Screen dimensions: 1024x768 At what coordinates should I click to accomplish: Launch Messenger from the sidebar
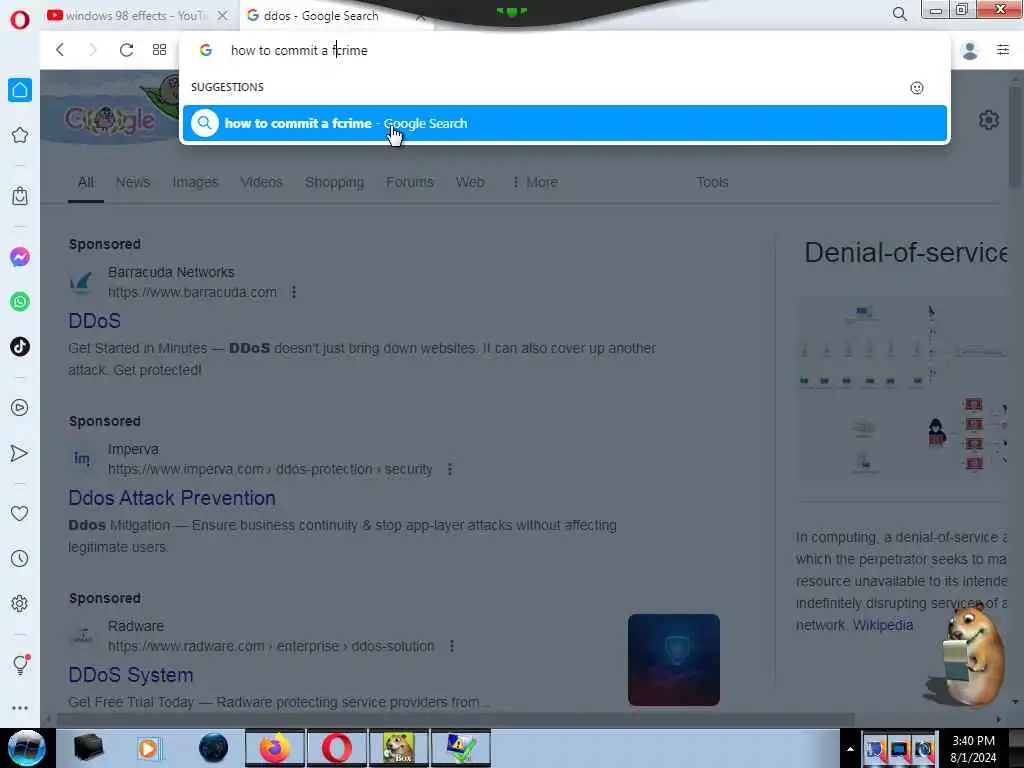point(20,257)
